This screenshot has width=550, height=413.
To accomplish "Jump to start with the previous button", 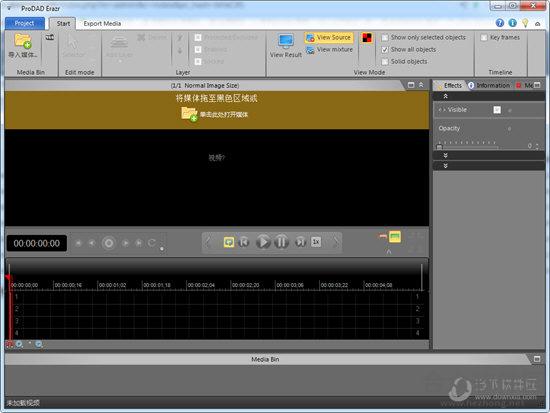I will (x=244, y=242).
